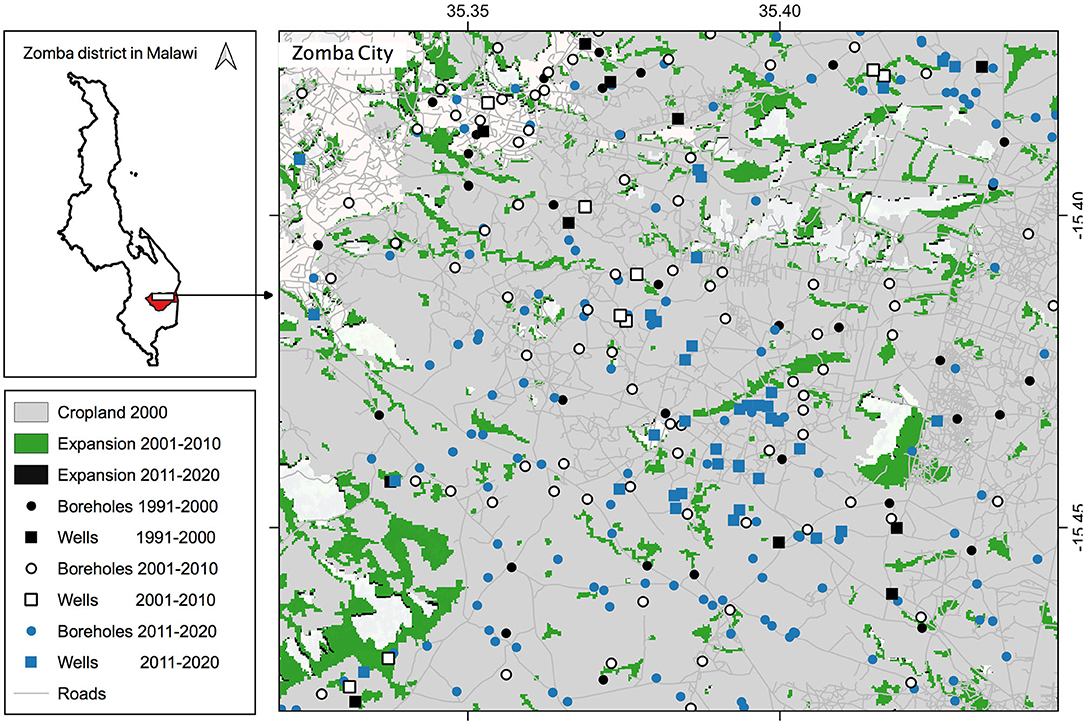Image resolution: width=1084 pixels, height=723 pixels.
Task: Select the Cropland 2000 grey legend swatch
Action: [x=31, y=413]
